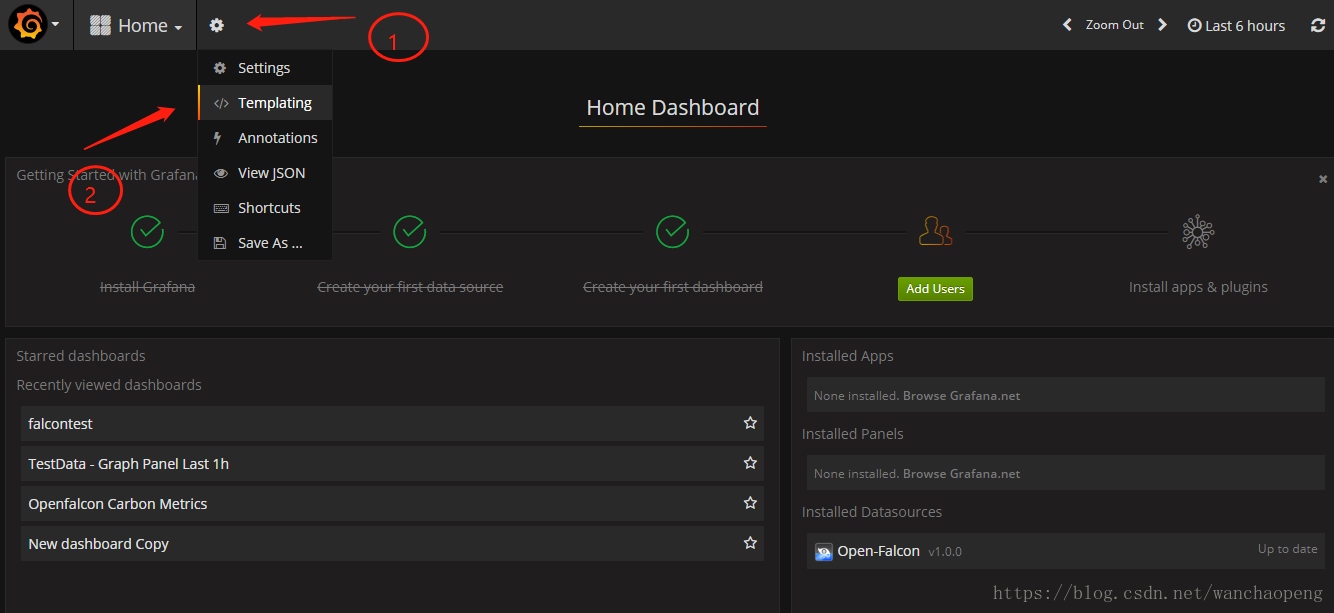Screen dimensions: 1334x613
Task: Click the Install Grafana step text
Action: click(147, 287)
